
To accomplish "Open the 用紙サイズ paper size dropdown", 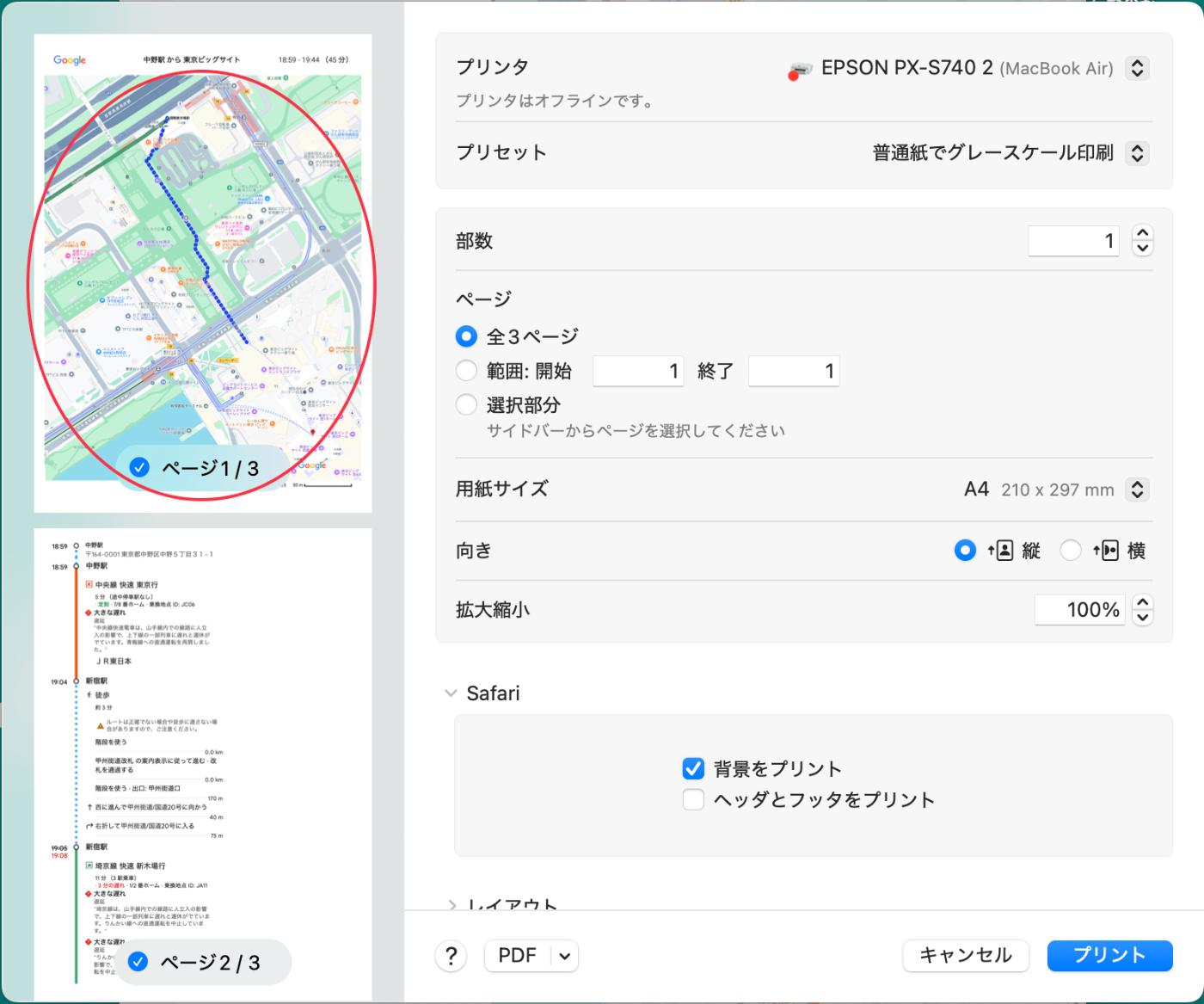I will coord(1137,490).
